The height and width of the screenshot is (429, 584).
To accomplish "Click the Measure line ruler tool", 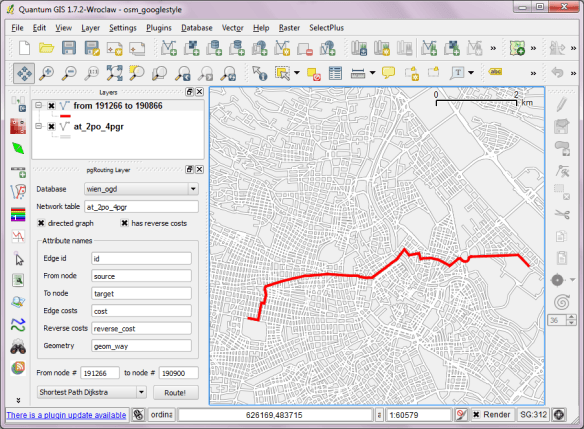I will pyautogui.click(x=358, y=73).
